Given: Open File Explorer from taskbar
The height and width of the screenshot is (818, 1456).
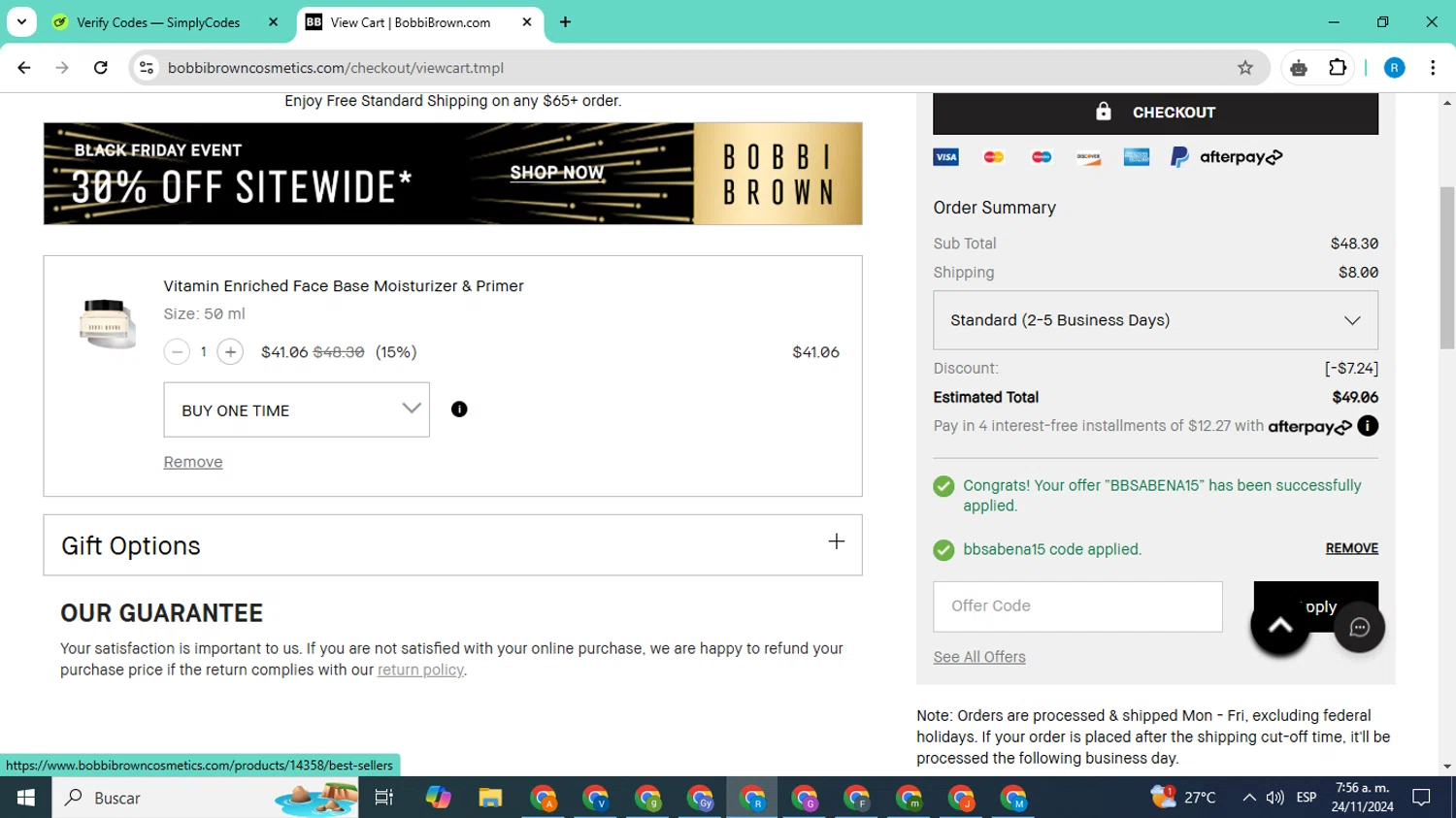Looking at the screenshot, I should [x=490, y=798].
